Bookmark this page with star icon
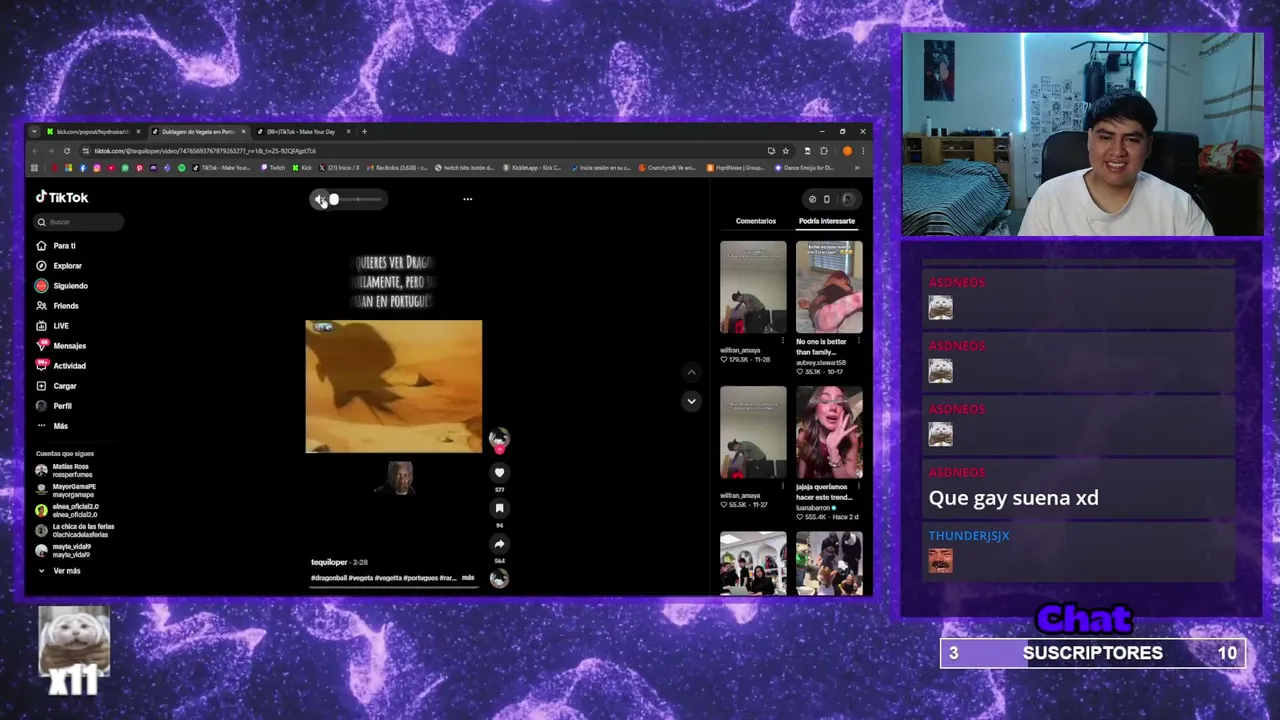Image resolution: width=1280 pixels, height=720 pixels. tap(785, 151)
